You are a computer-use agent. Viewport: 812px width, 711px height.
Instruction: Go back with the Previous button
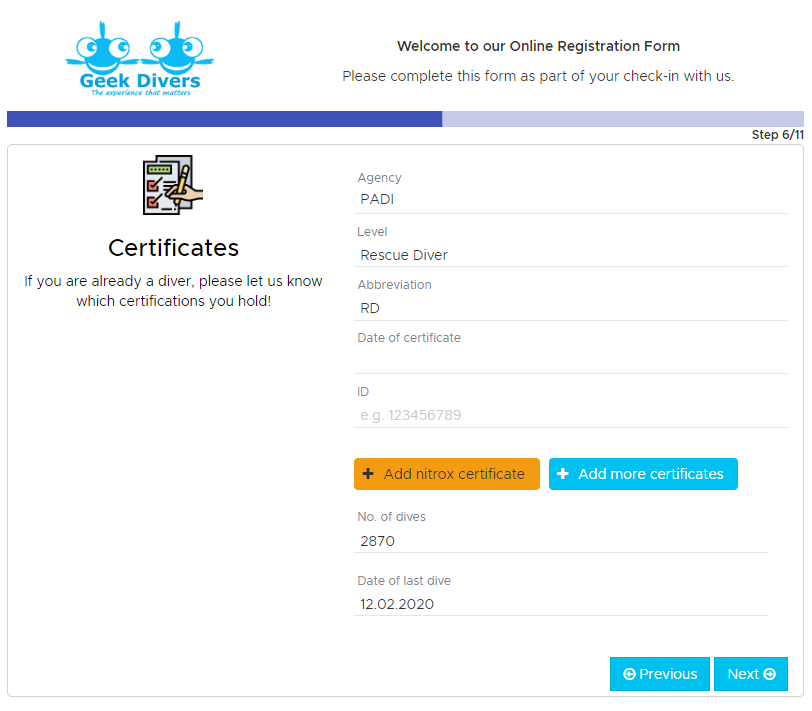pyautogui.click(x=660, y=674)
